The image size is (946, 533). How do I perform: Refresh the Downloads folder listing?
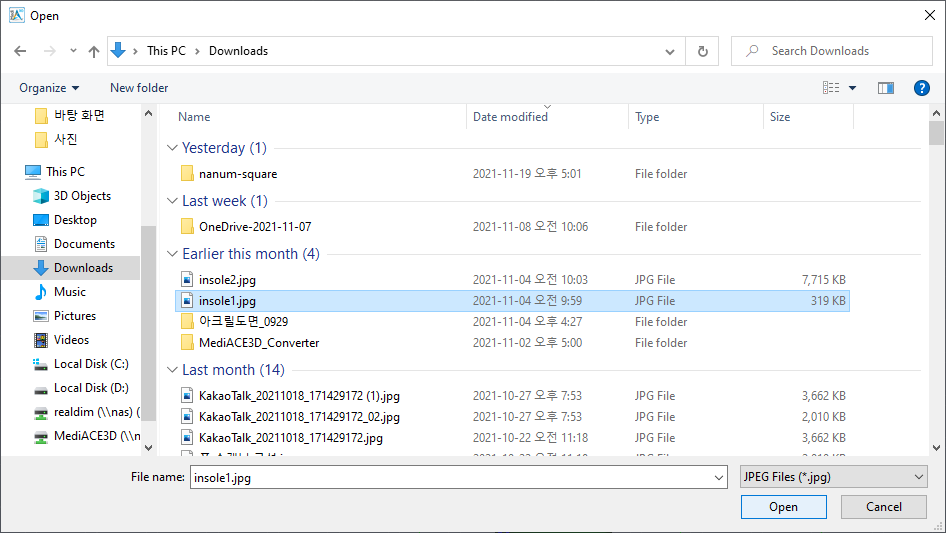point(702,51)
